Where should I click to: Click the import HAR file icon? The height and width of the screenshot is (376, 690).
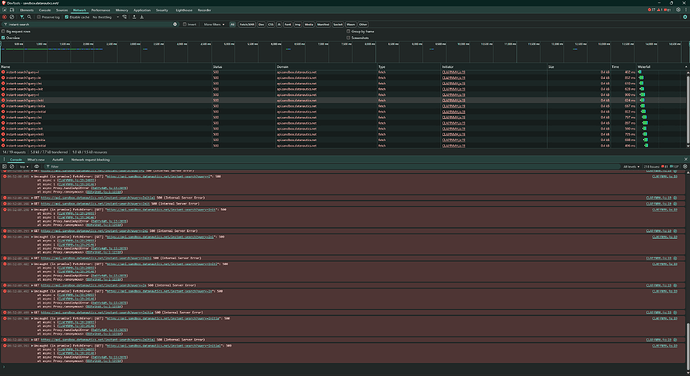point(134,17)
